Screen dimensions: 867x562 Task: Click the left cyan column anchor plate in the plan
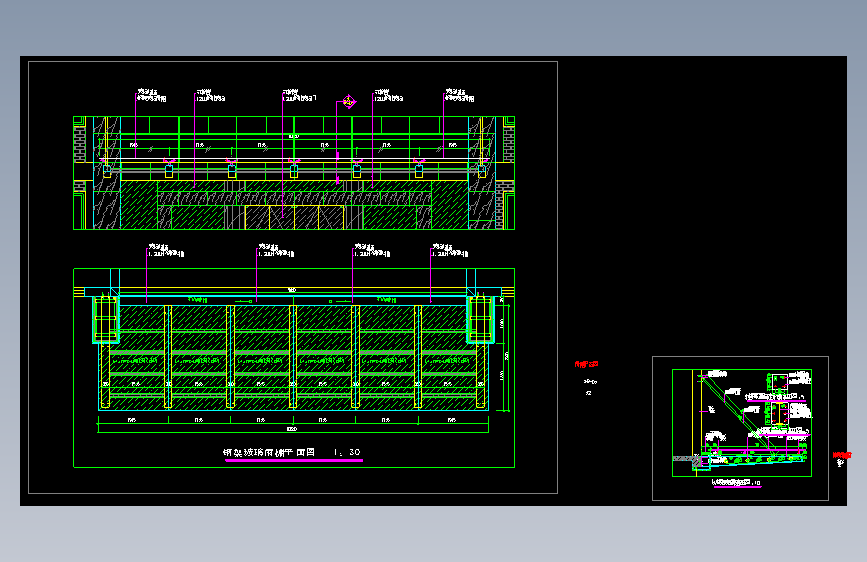click(x=106, y=320)
